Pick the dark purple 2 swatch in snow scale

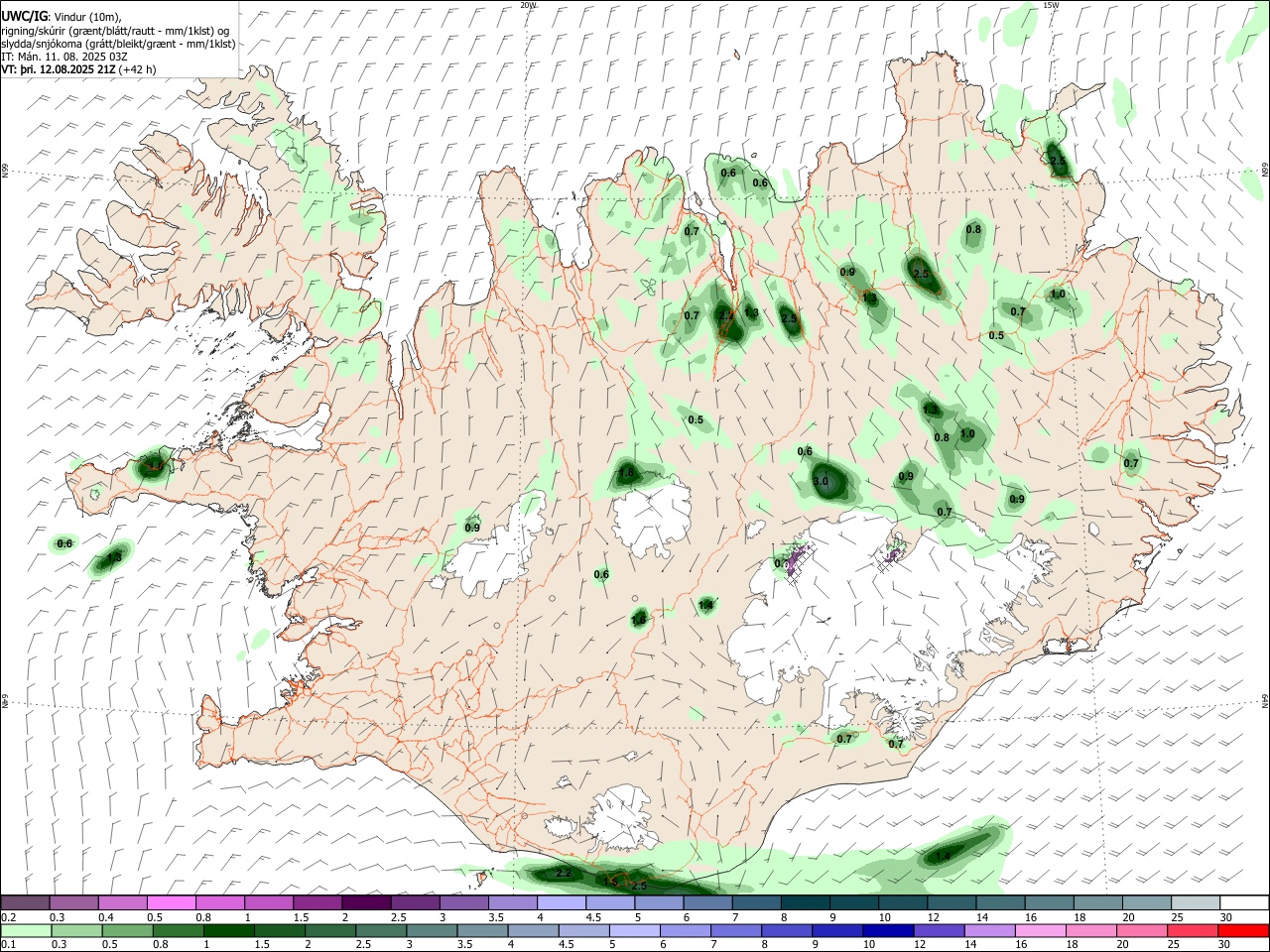[x=366, y=902]
